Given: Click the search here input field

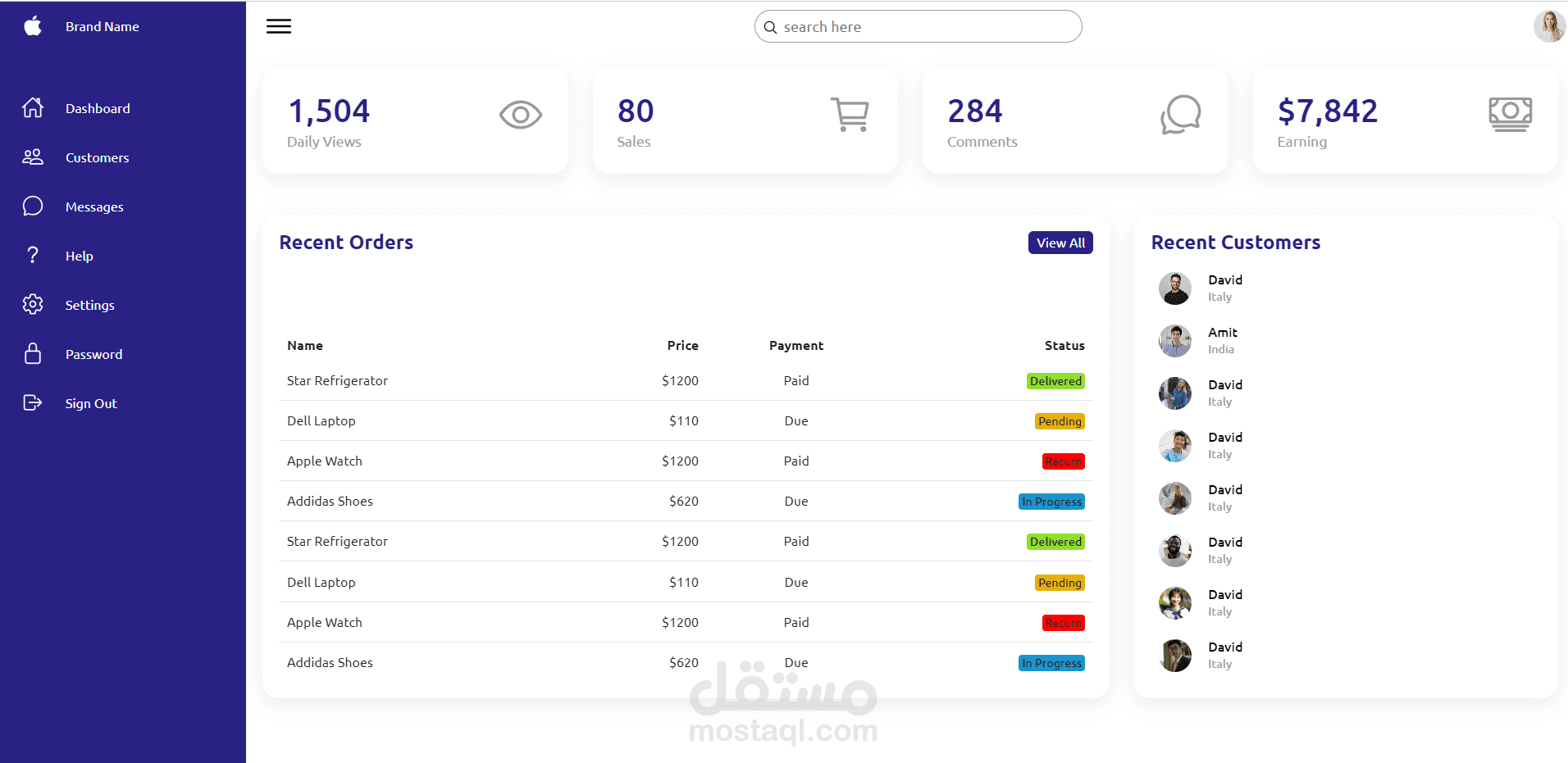Looking at the screenshot, I should 918,26.
